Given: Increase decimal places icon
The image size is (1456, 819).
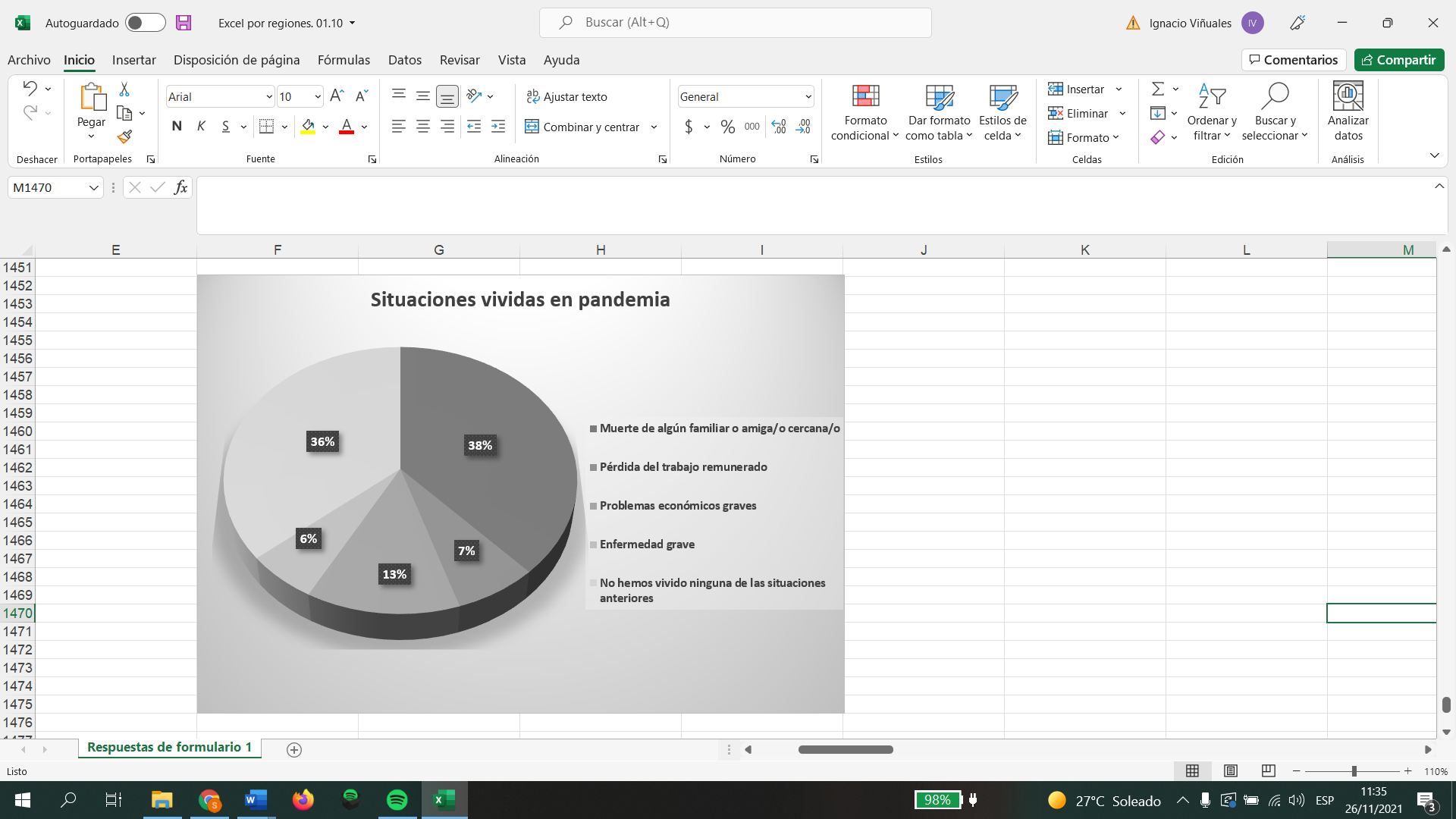Looking at the screenshot, I should coord(779,127).
